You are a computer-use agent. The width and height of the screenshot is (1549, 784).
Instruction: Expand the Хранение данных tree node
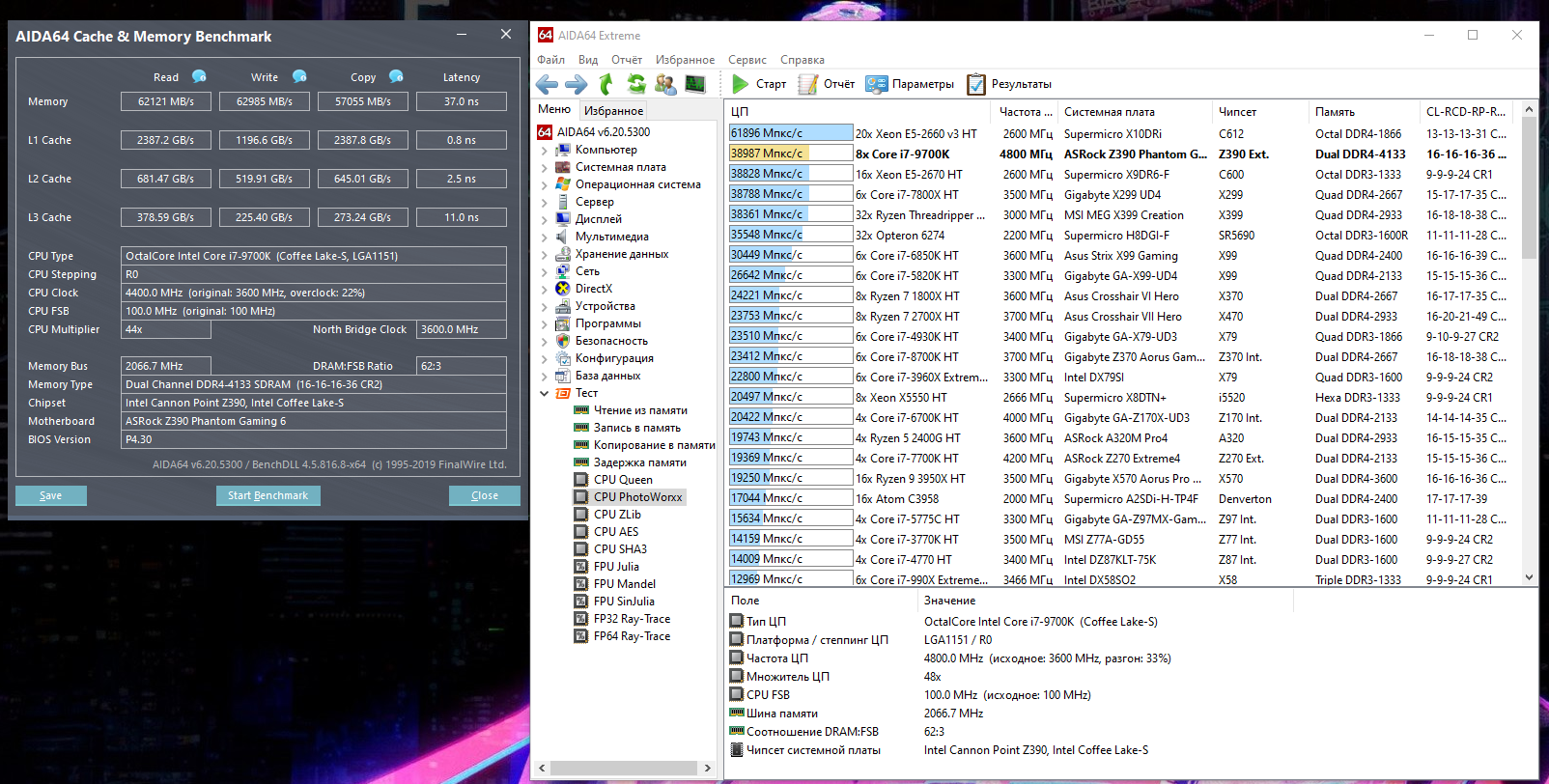pyautogui.click(x=544, y=255)
